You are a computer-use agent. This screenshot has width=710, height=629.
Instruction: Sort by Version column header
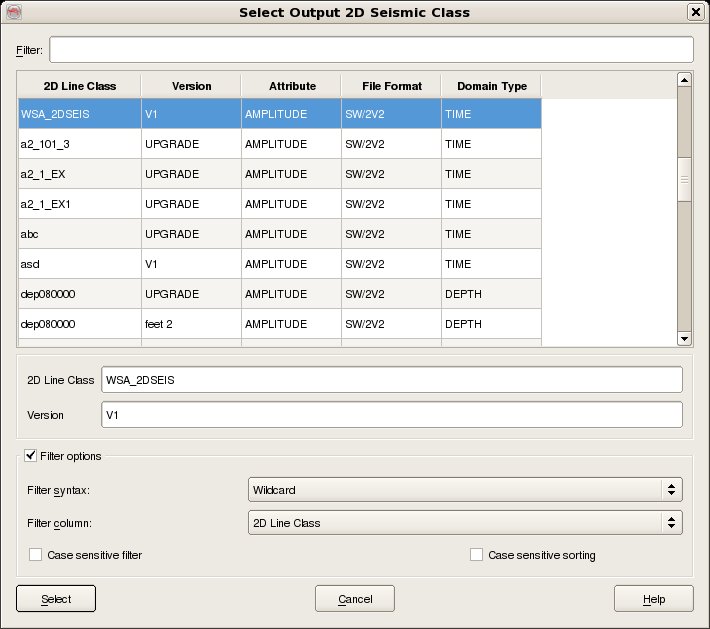coord(191,86)
